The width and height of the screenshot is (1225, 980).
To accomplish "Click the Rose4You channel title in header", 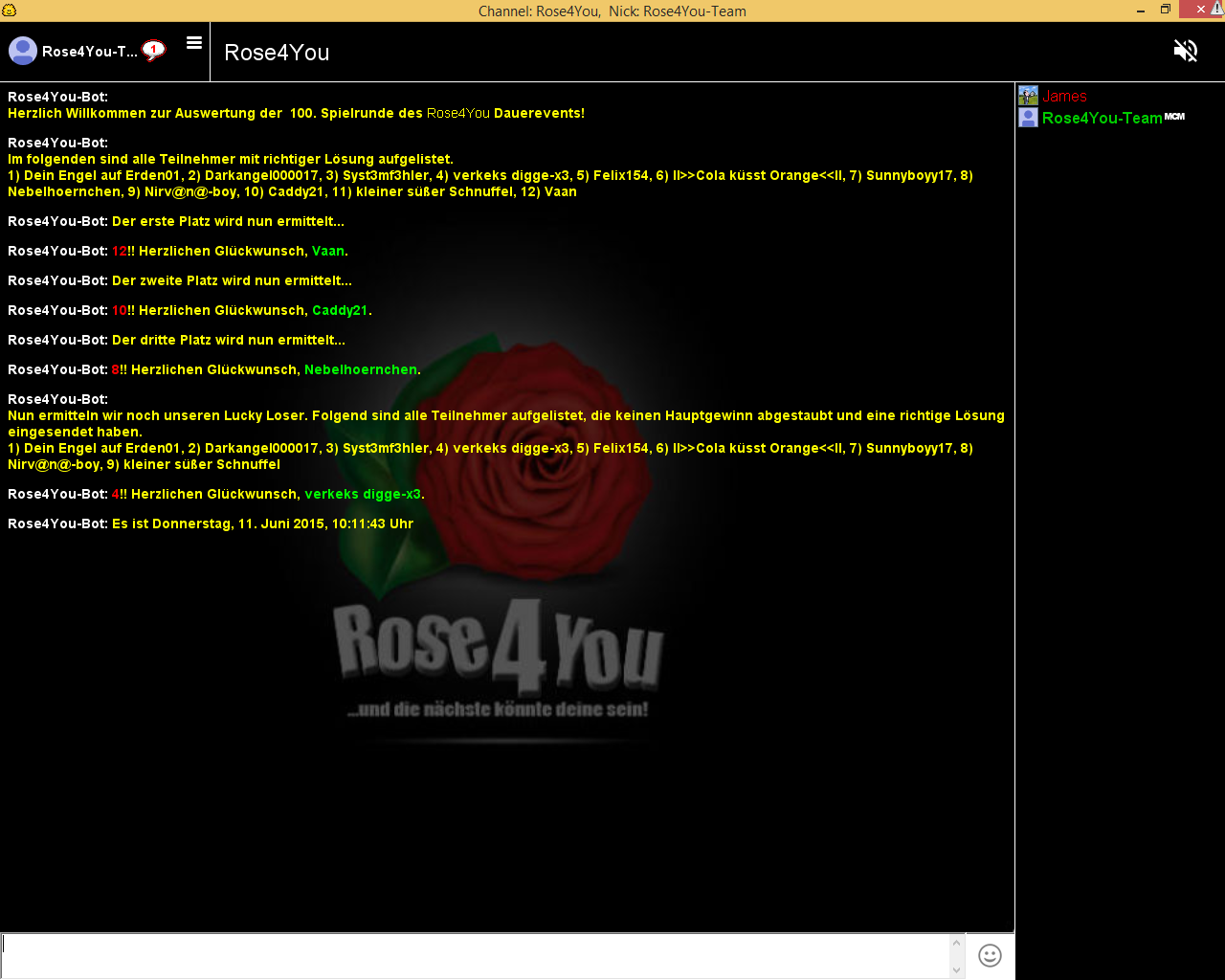I will click(277, 53).
